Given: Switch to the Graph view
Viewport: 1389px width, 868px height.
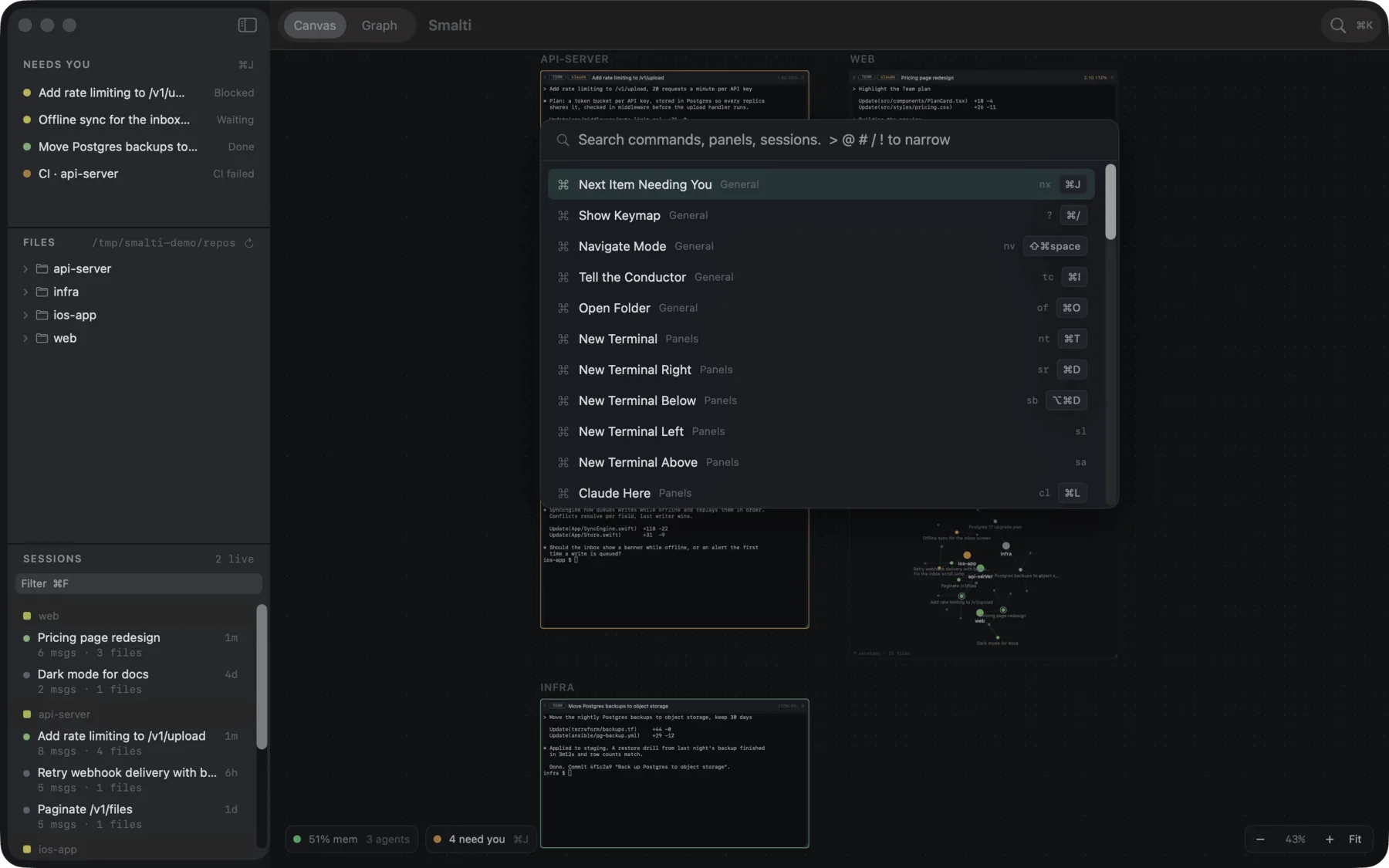Looking at the screenshot, I should (380, 25).
